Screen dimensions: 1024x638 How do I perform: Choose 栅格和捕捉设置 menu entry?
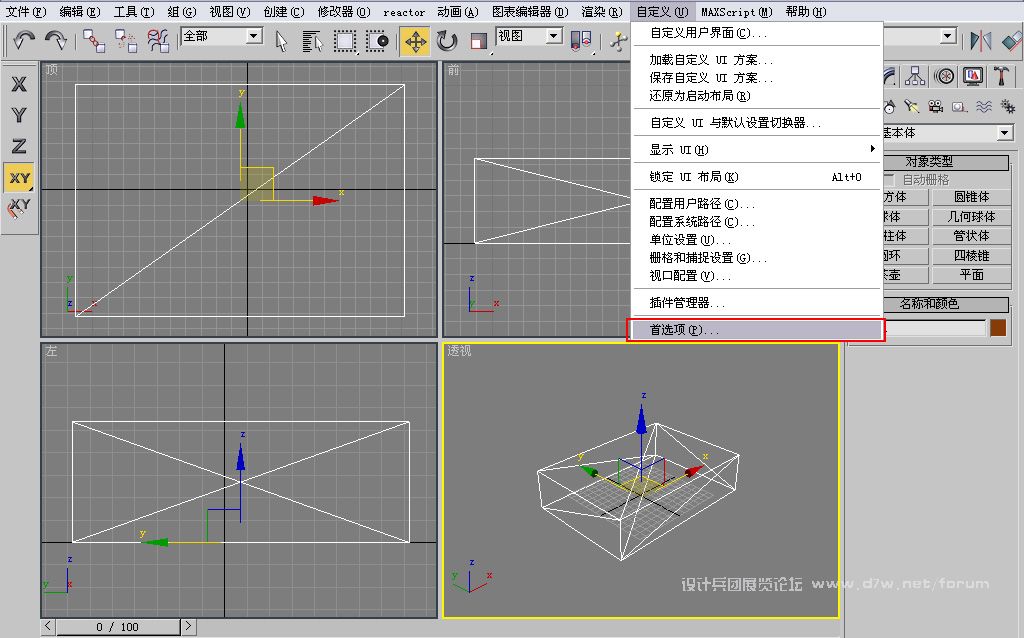coord(756,258)
